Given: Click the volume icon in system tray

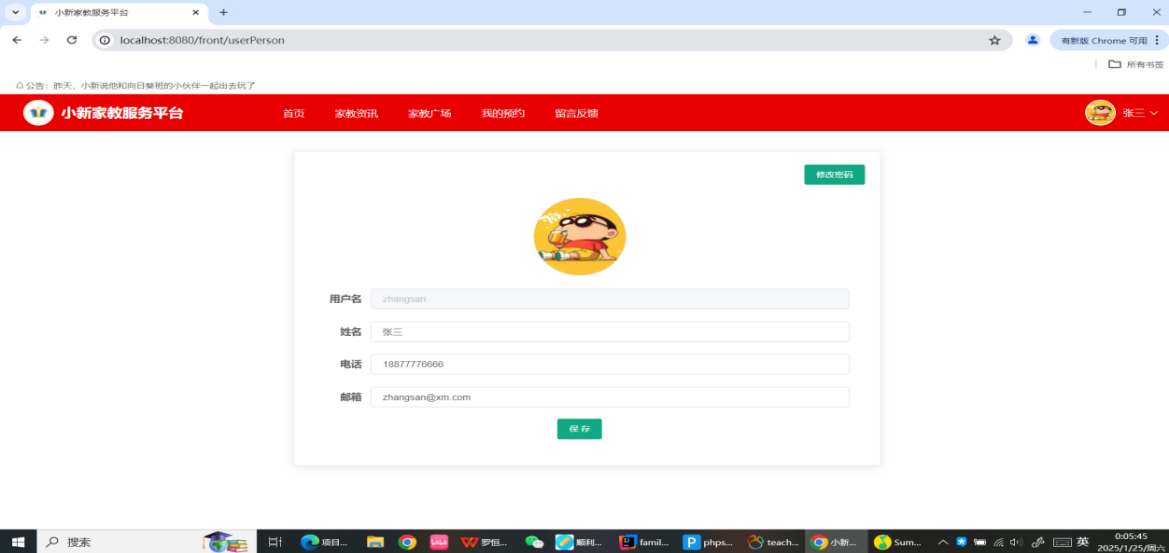Looking at the screenshot, I should pos(1015,542).
